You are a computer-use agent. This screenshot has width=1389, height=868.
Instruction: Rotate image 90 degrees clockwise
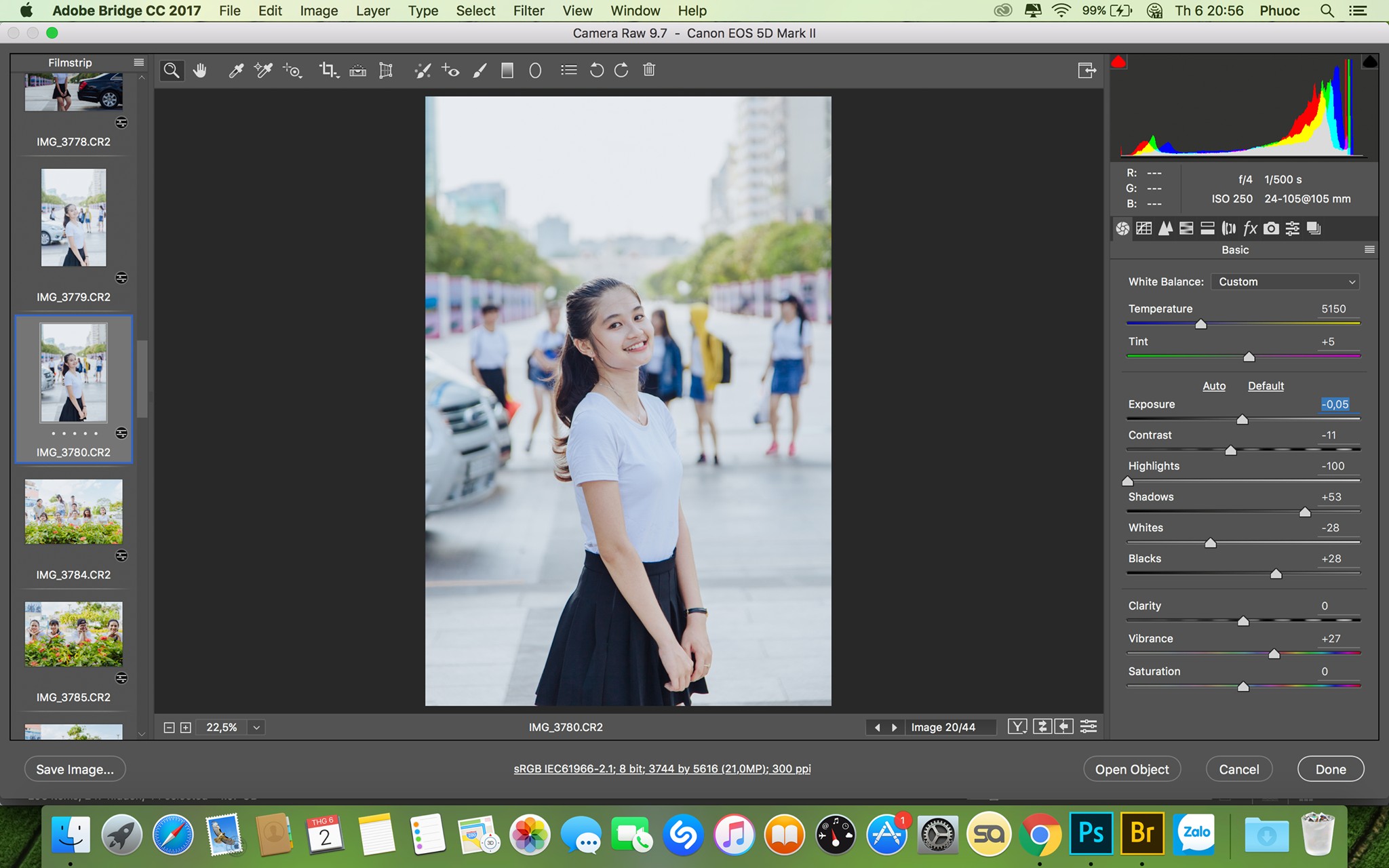coord(621,70)
